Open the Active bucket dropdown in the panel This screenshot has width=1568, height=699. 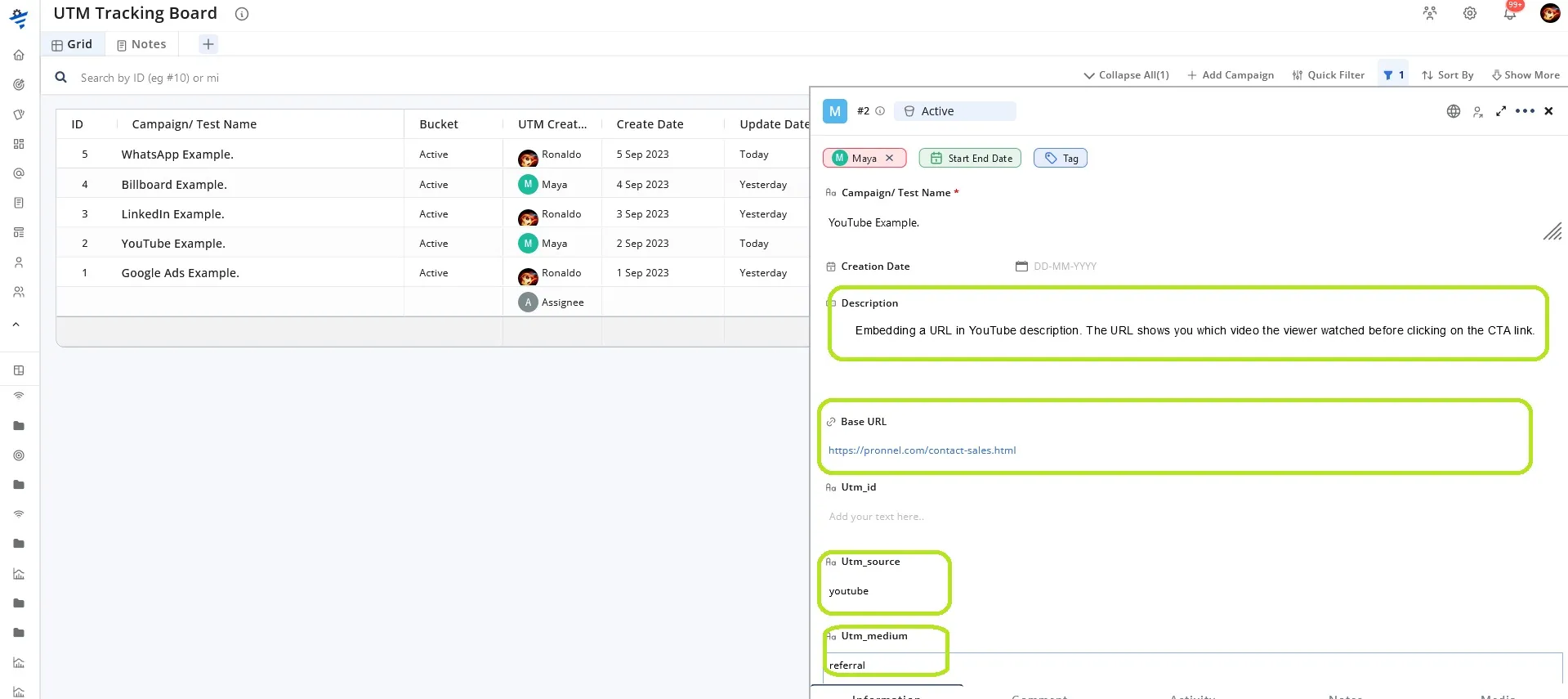[x=955, y=111]
